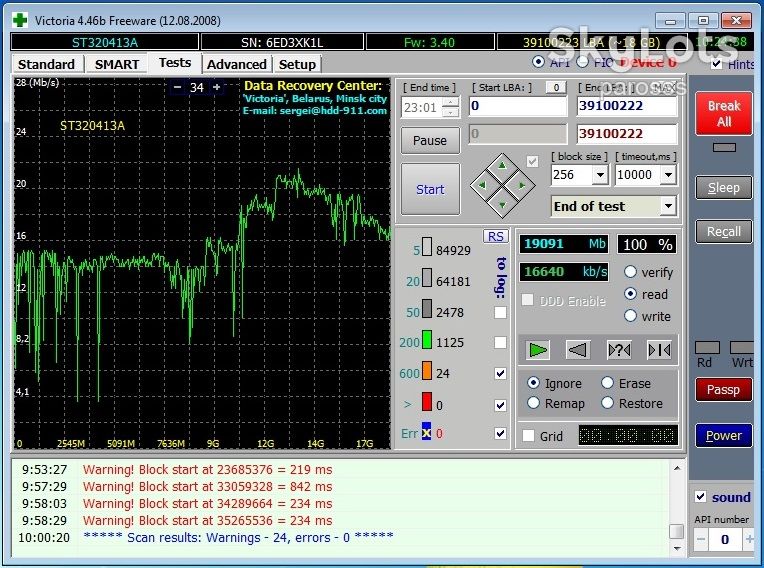This screenshot has width=764, height=568.
Task: Open the End of test action dropdown
Action: (668, 206)
